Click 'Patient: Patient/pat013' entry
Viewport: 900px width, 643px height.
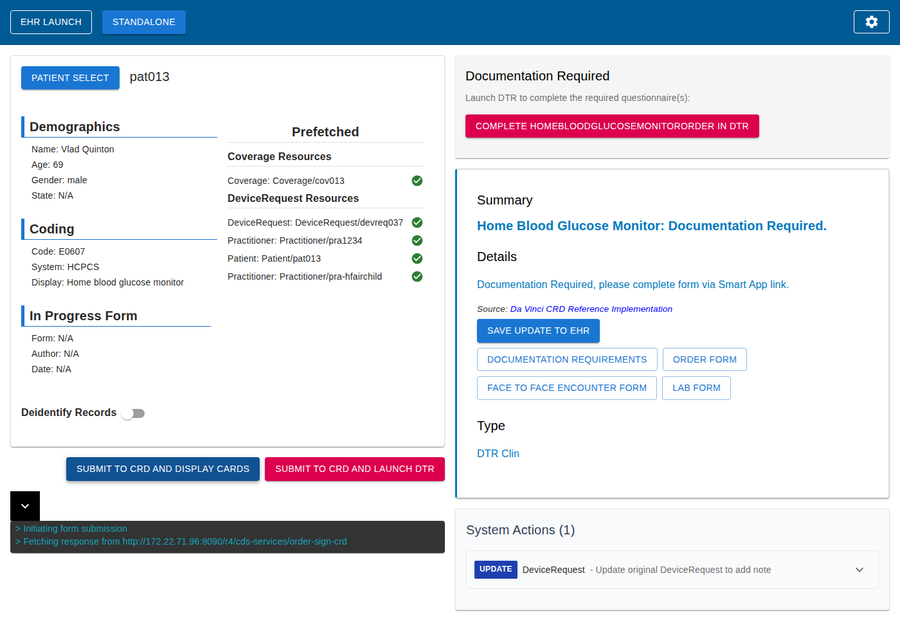coord(274,258)
